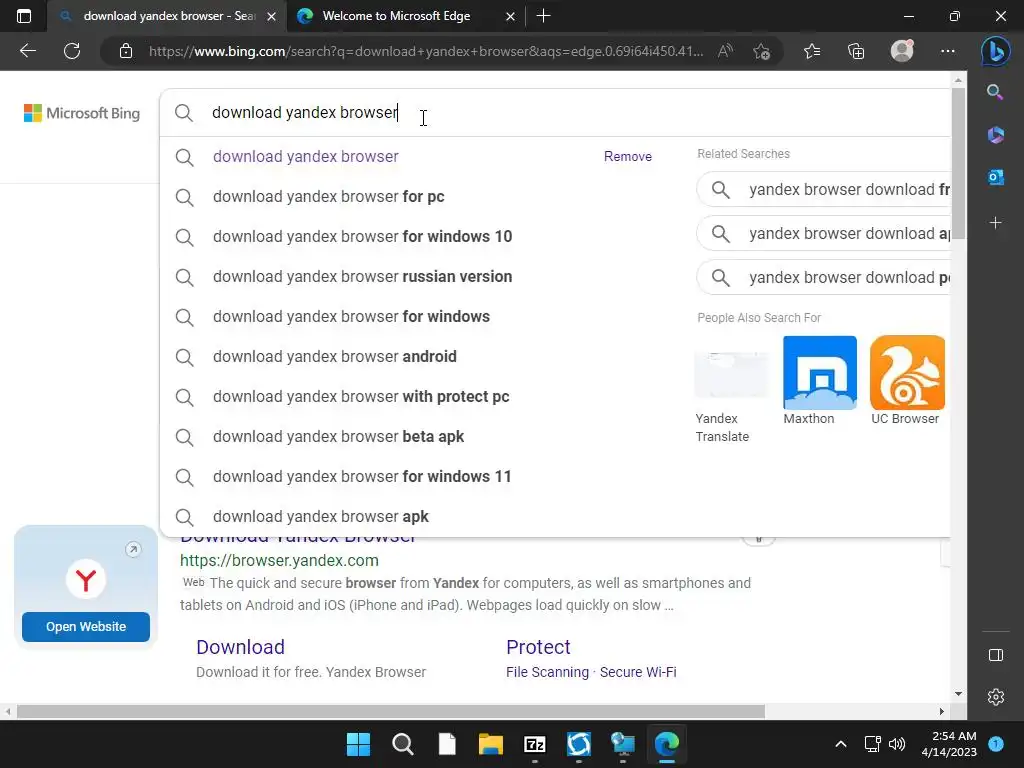This screenshot has width=1024, height=768.
Task: Open Bing Discover sidebar button
Action: pyautogui.click(x=995, y=51)
